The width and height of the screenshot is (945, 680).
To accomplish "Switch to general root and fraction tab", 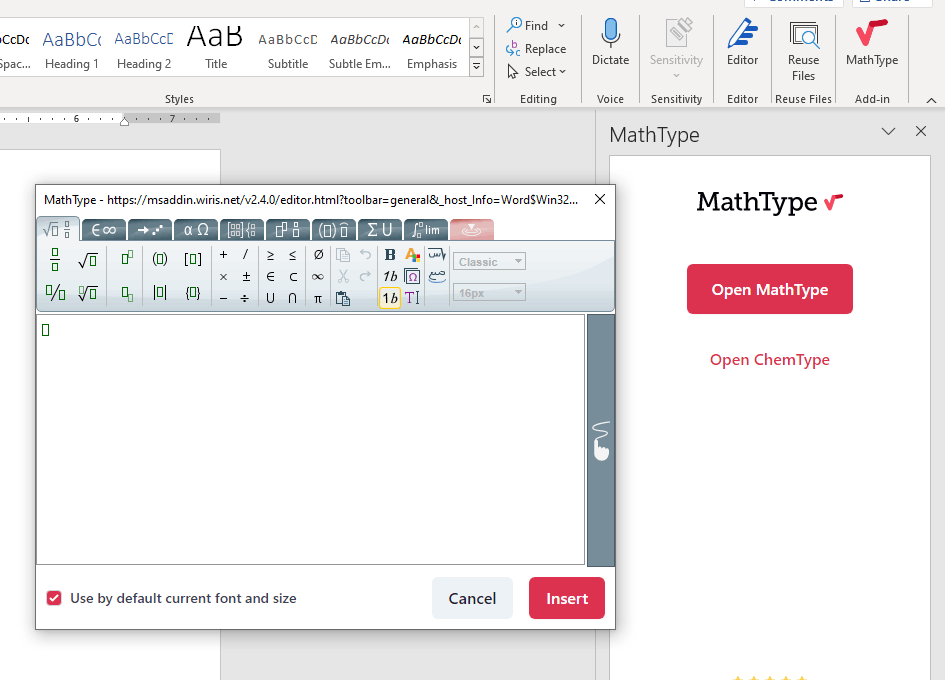I will (x=58, y=230).
